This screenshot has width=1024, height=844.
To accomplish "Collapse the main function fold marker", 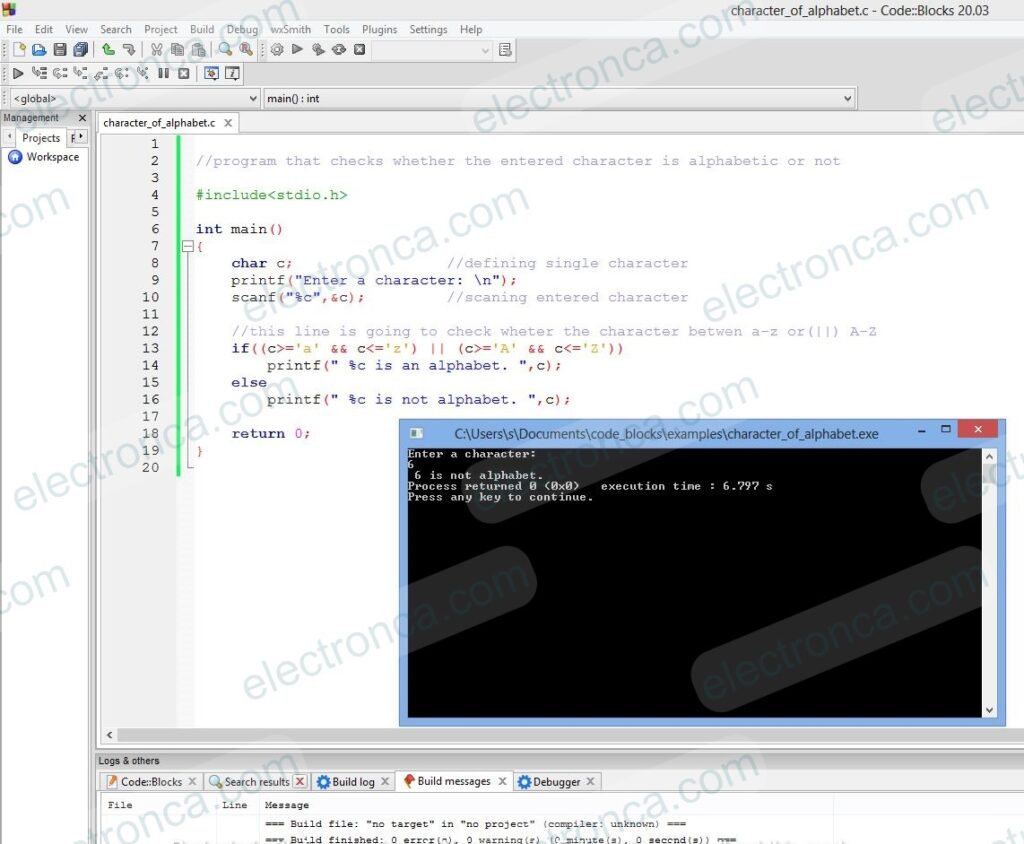I will point(187,247).
